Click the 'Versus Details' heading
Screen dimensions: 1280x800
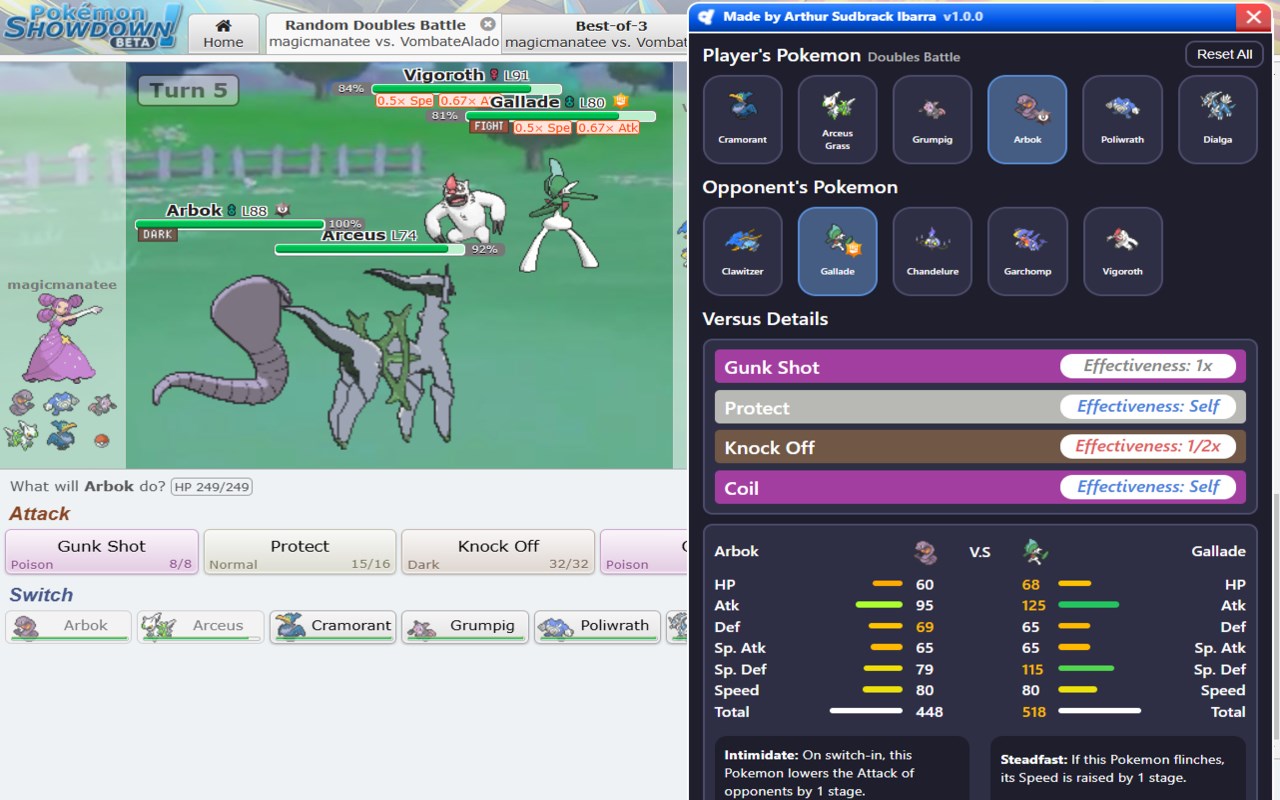pos(765,319)
